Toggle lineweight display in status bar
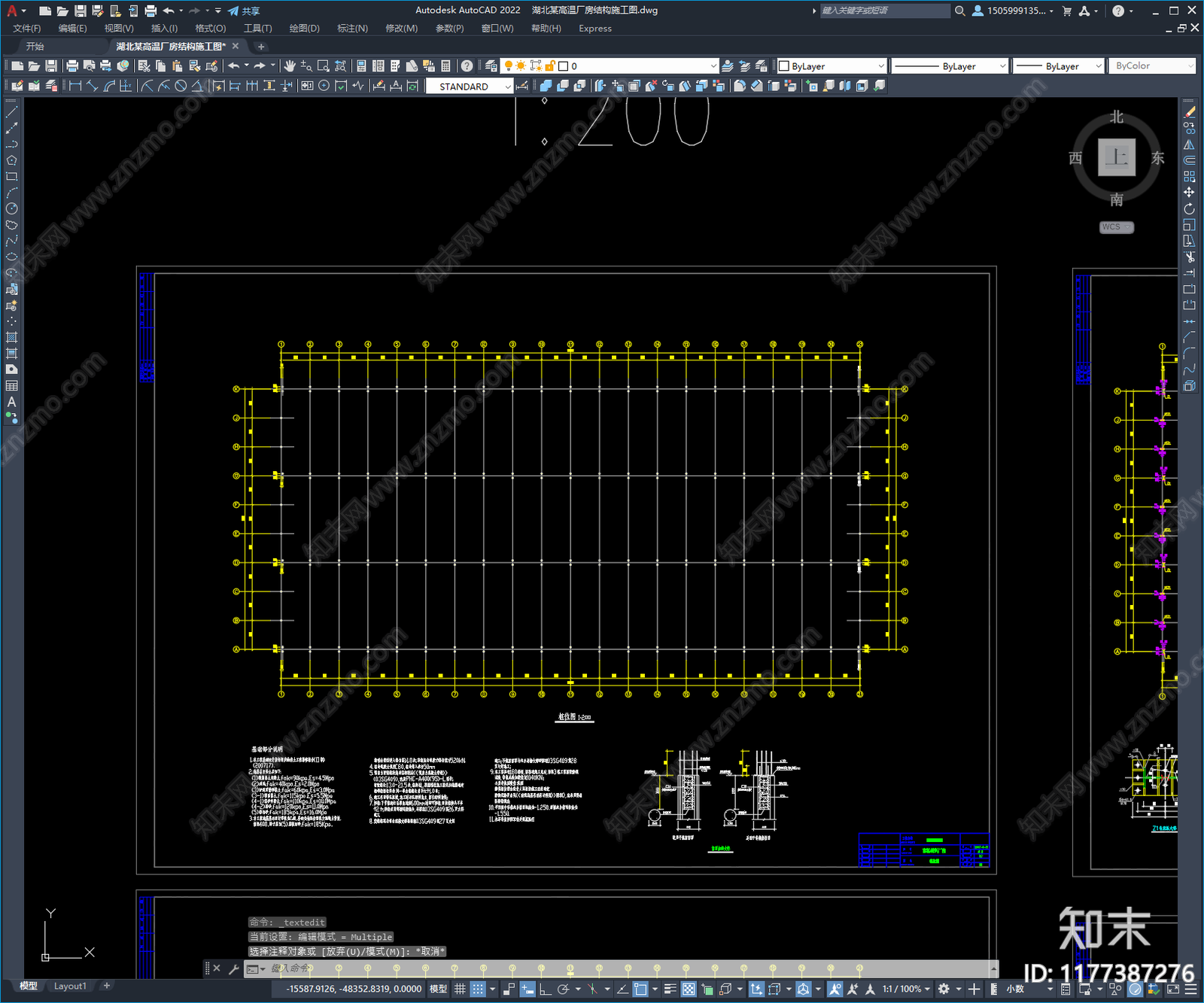 tap(670, 989)
